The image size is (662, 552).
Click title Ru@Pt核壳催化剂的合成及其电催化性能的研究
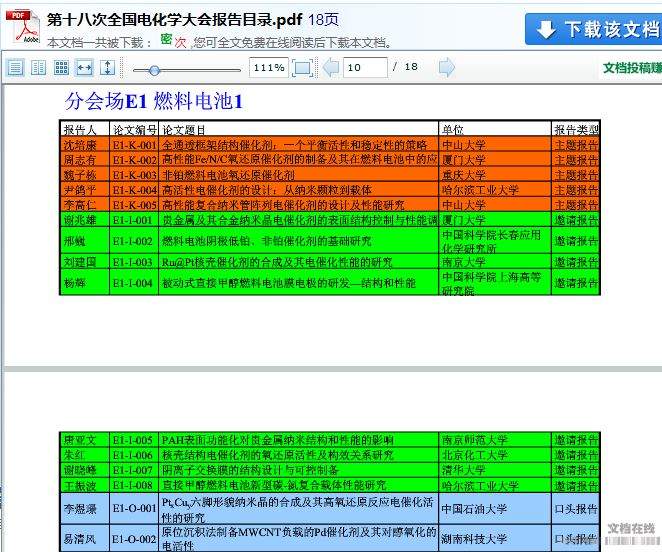coord(277,262)
